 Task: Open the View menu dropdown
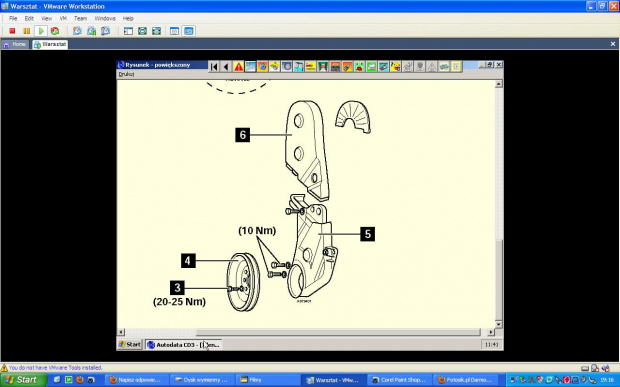46,18
